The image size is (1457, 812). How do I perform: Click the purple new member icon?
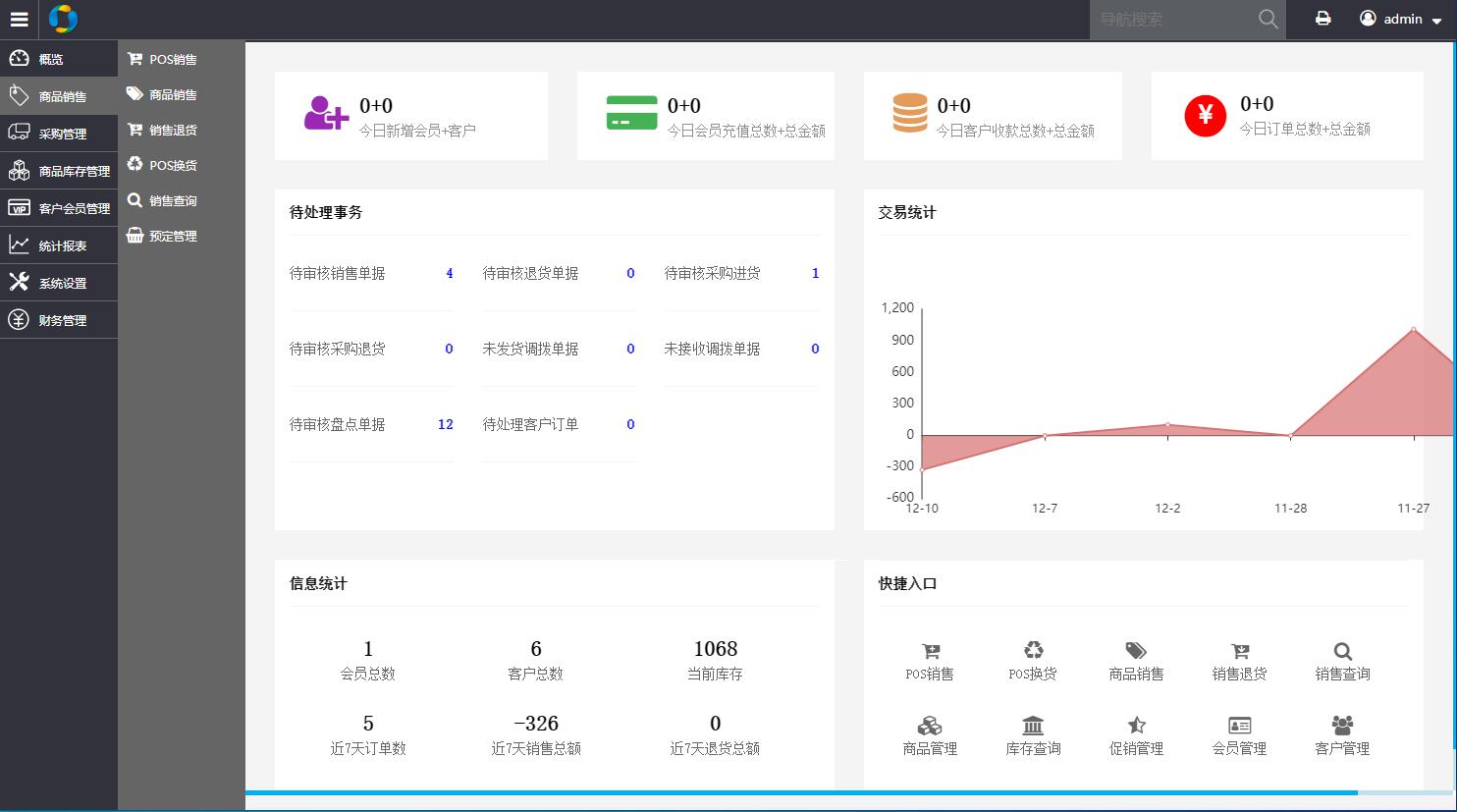(x=326, y=114)
